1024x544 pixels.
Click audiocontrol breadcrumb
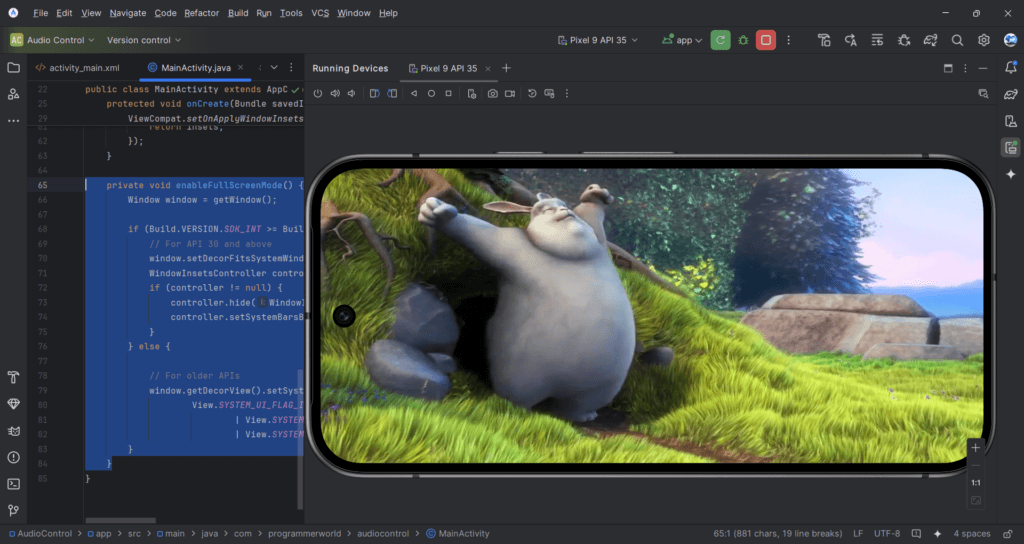(x=383, y=534)
